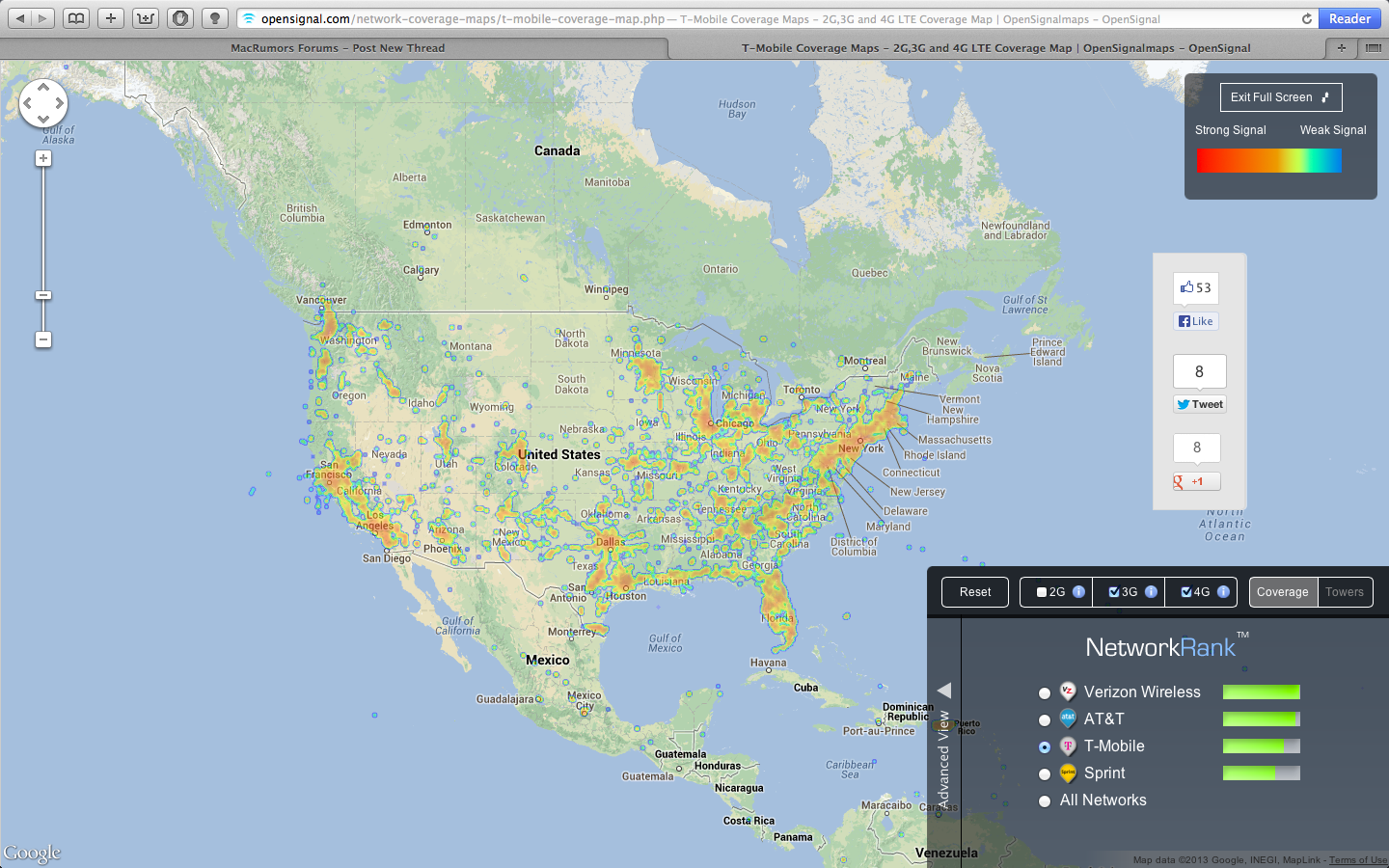Image resolution: width=1389 pixels, height=868 pixels.
Task: Click the Verizon Wireless rank bar
Action: 1262,692
